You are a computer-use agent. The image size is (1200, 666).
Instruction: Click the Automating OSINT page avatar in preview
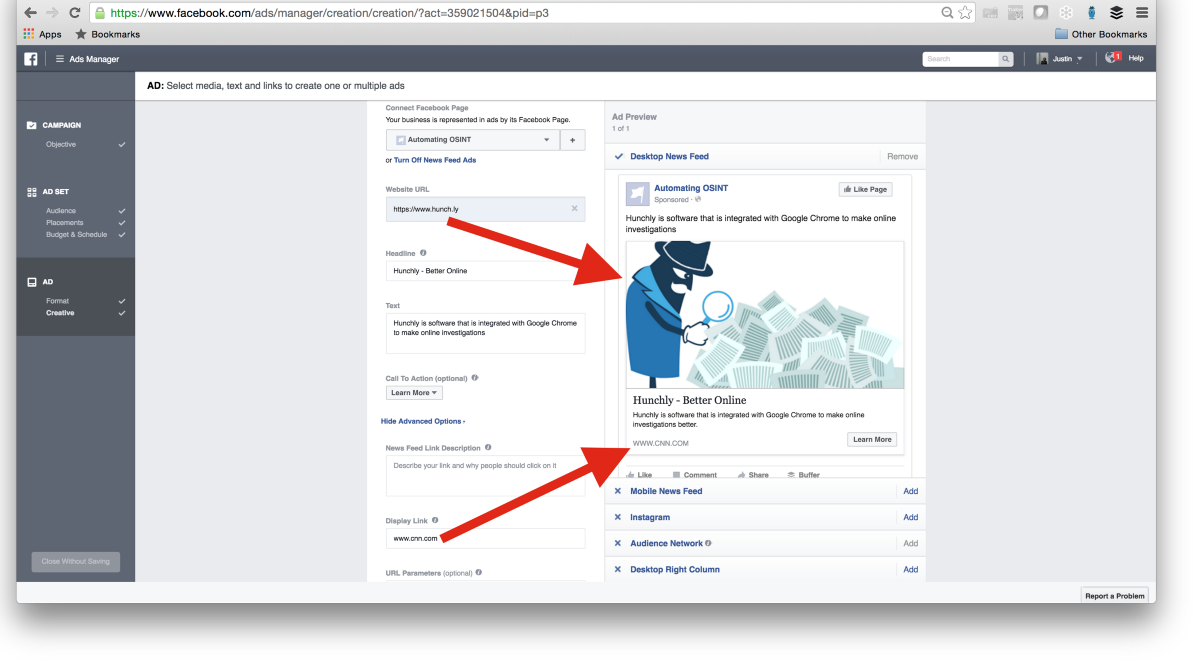(x=637, y=193)
